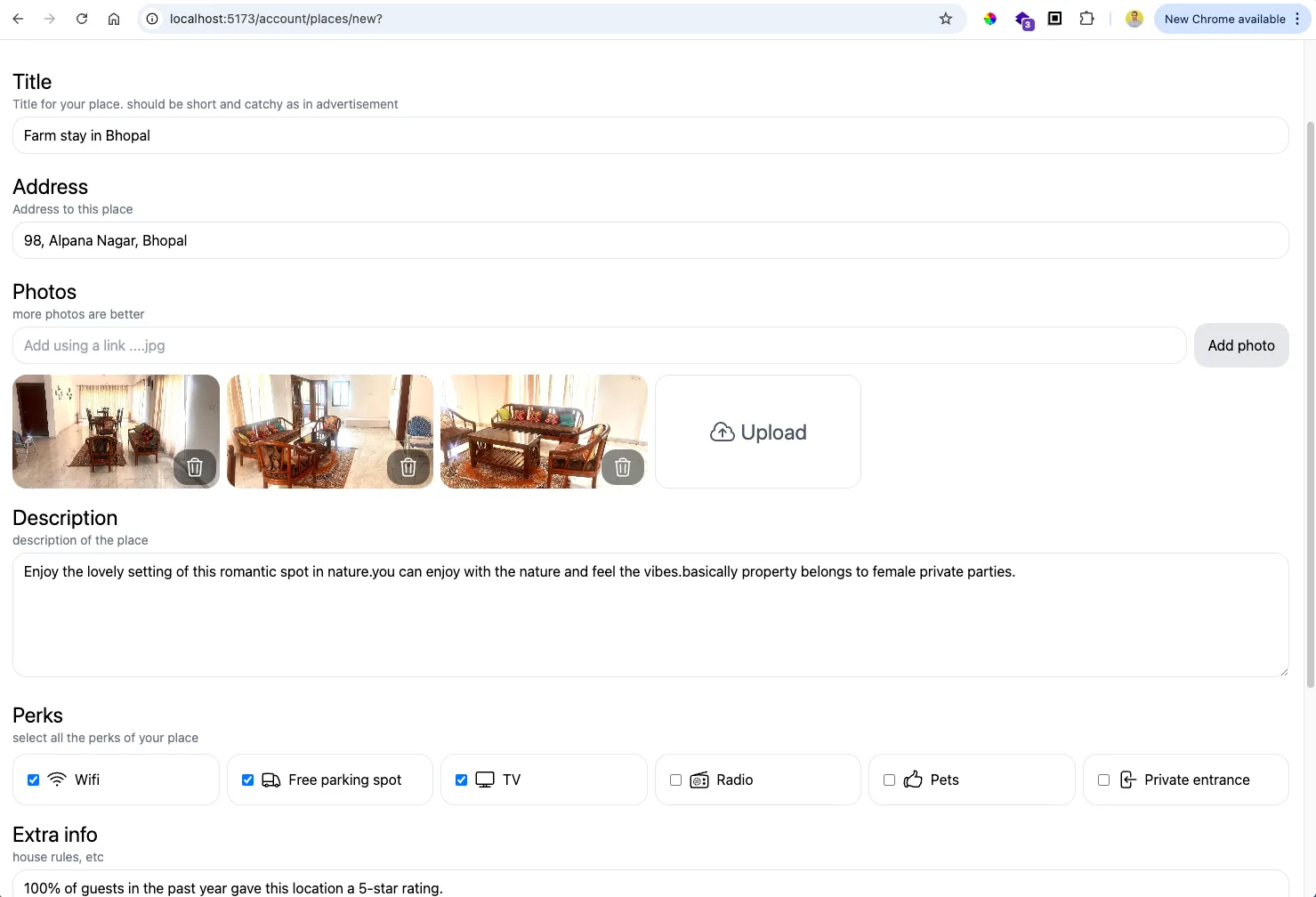The height and width of the screenshot is (897, 1316).
Task: Click the parking truck icon
Action: 271,780
